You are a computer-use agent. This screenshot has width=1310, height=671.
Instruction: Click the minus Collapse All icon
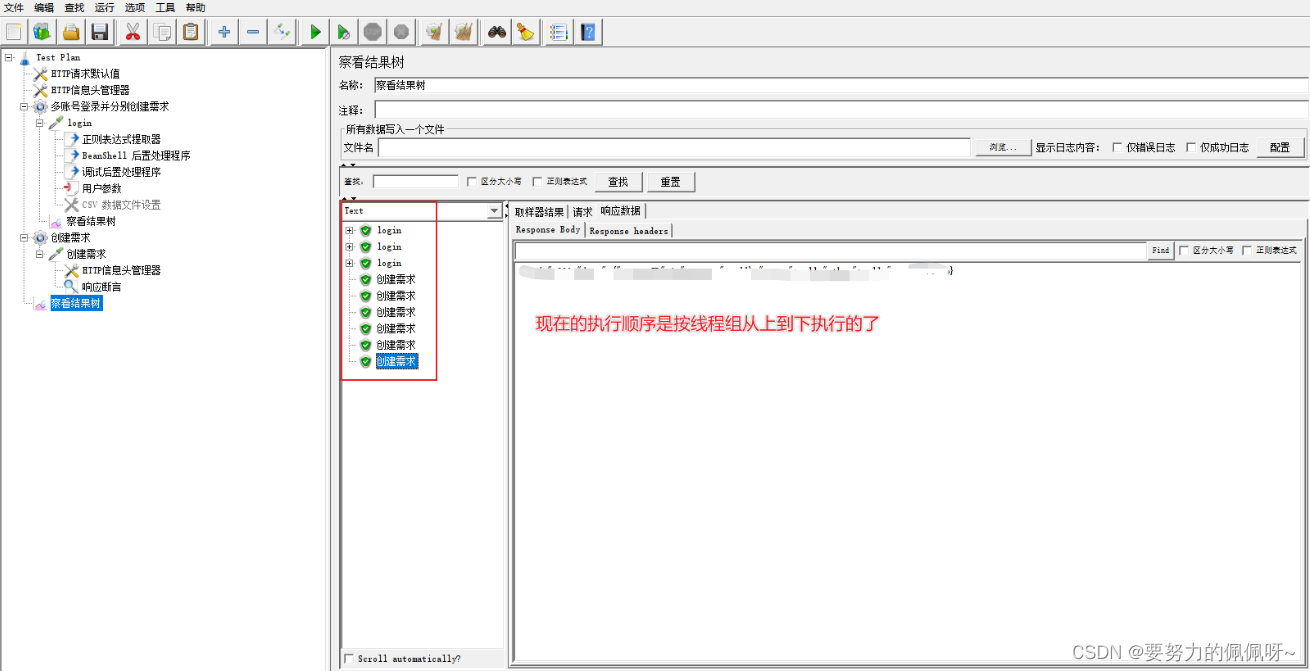[253, 32]
